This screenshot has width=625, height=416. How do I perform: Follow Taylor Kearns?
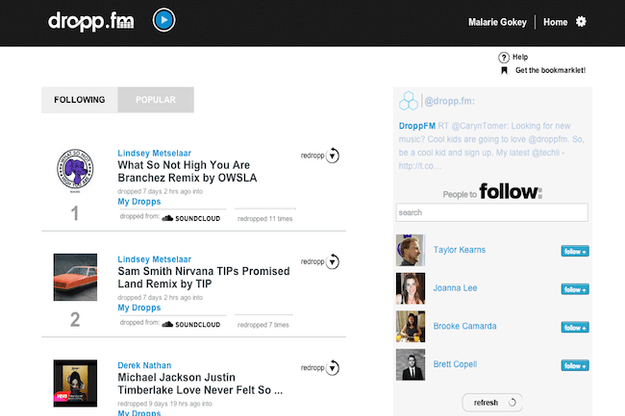pos(575,251)
